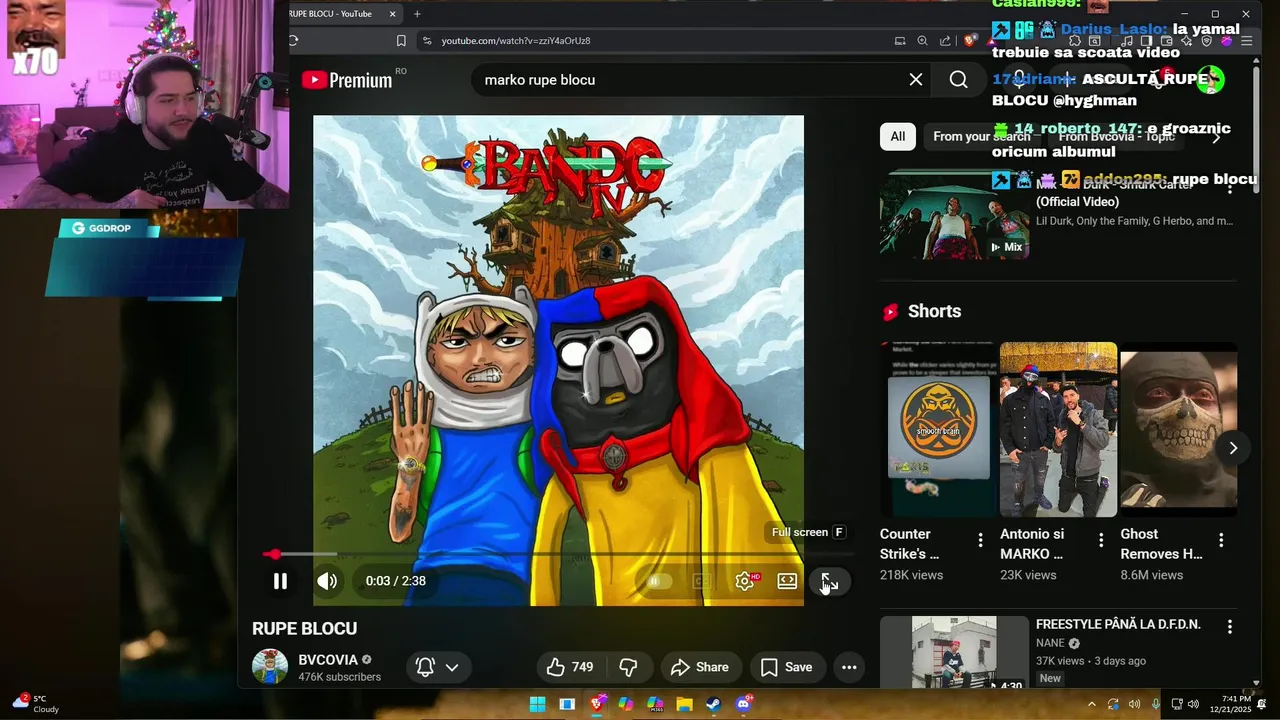Mute the video volume speaker icon
The height and width of the screenshot is (720, 1280).
[327, 581]
